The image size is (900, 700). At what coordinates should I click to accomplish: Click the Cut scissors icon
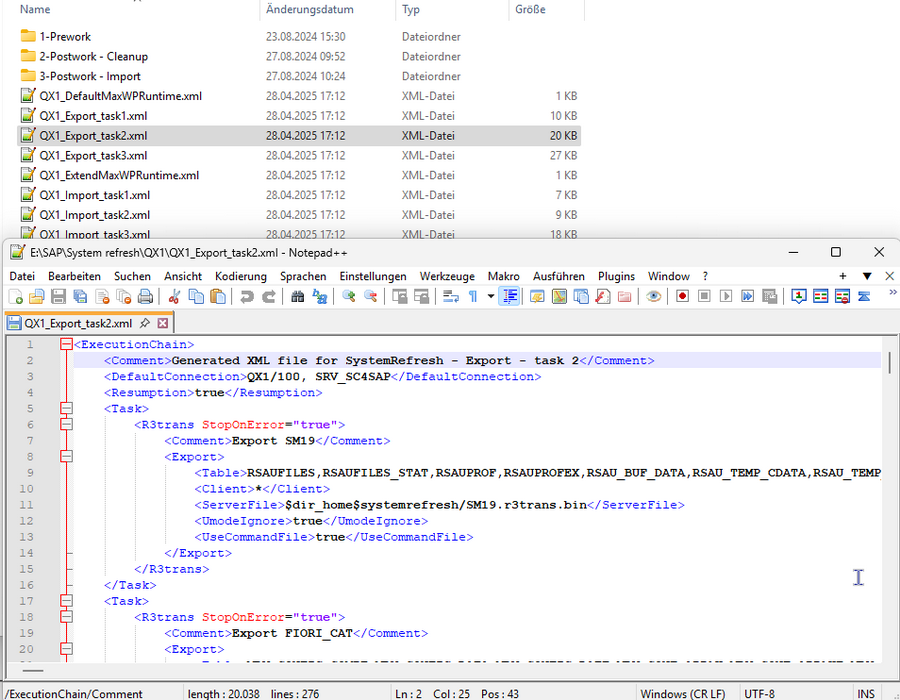(x=174, y=297)
